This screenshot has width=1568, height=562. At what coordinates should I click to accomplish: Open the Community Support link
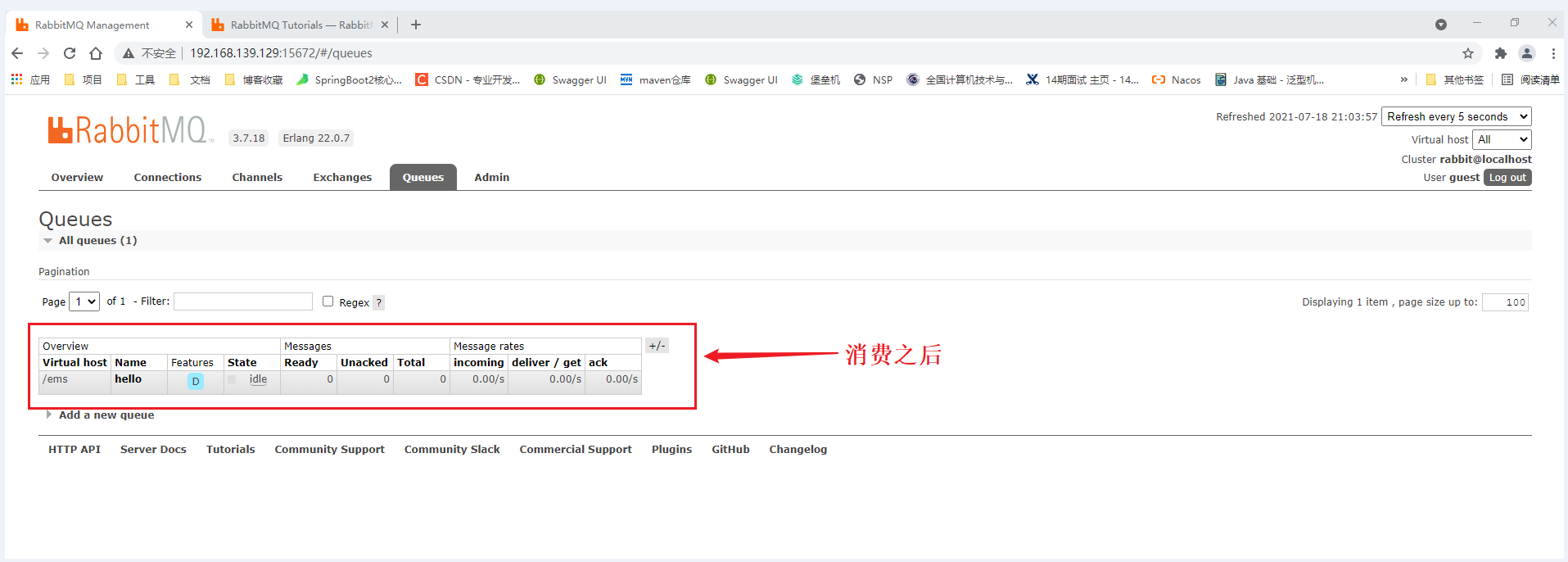pos(330,449)
